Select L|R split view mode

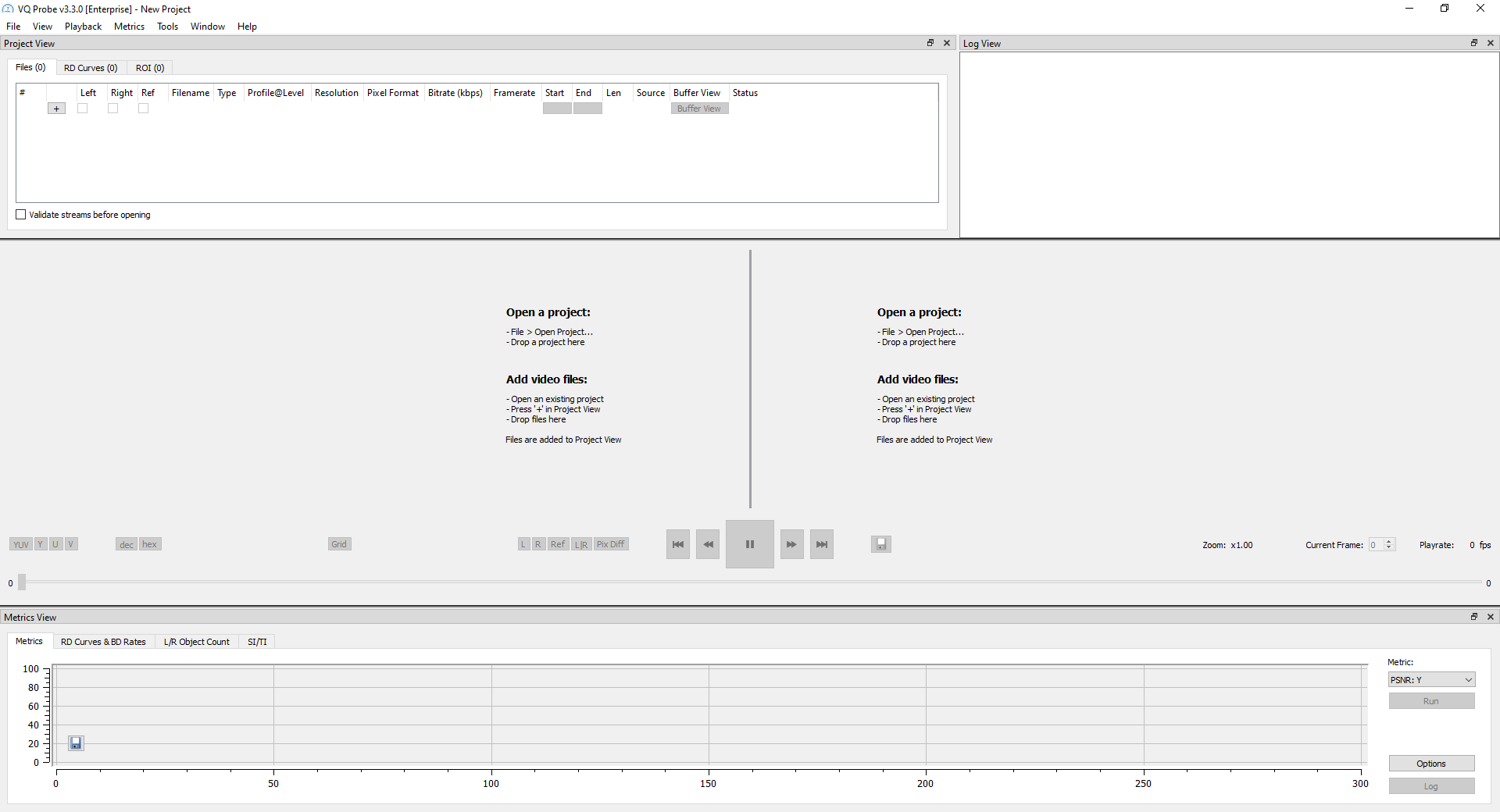click(x=581, y=544)
